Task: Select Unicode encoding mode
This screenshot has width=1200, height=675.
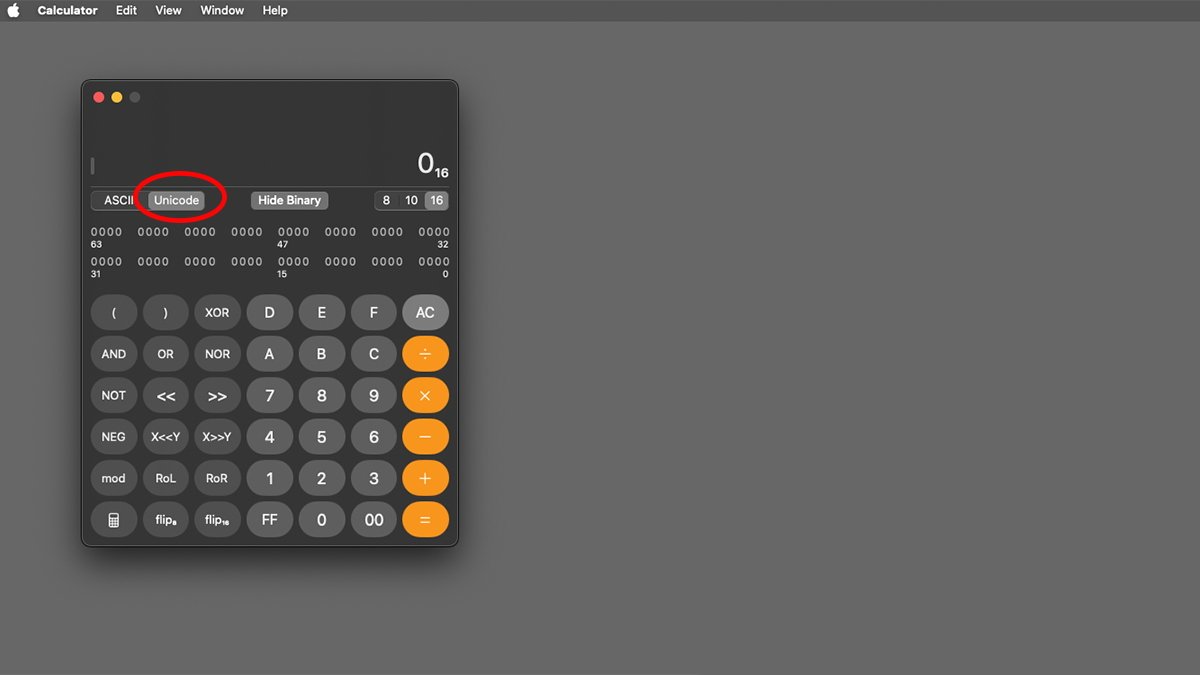Action: pyautogui.click(x=176, y=201)
